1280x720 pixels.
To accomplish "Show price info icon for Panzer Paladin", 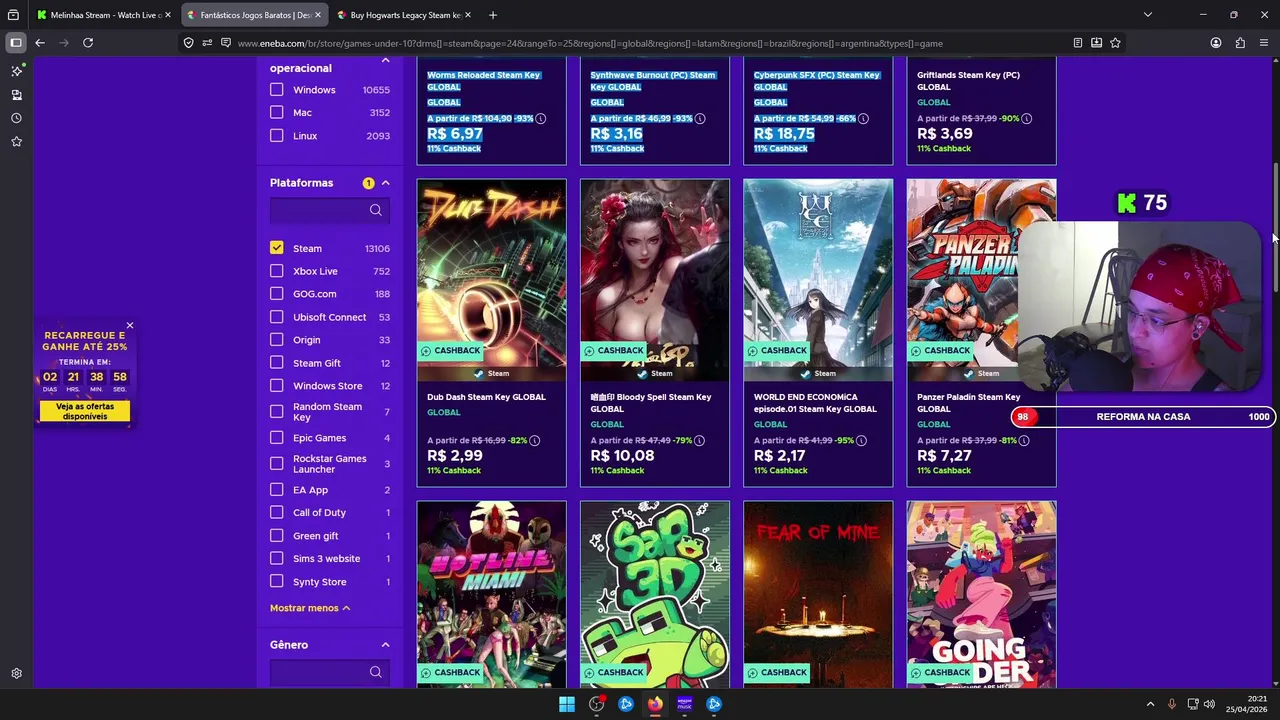I will coord(1025,441).
